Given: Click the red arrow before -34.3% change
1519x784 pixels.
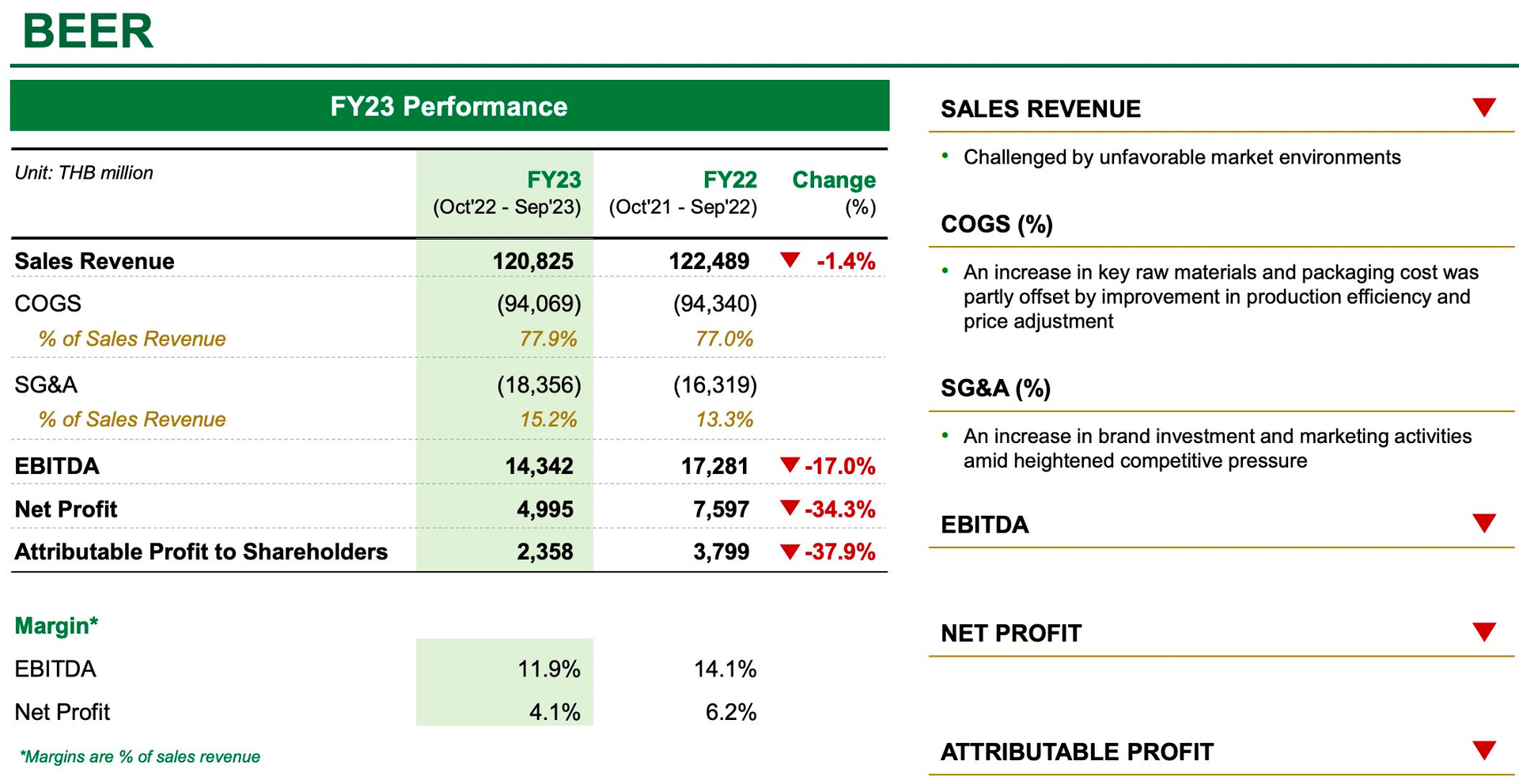Looking at the screenshot, I should pos(790,507).
